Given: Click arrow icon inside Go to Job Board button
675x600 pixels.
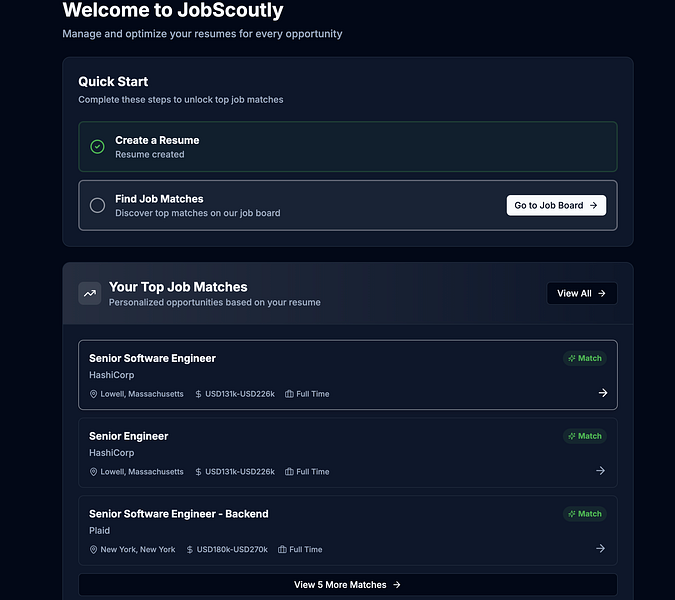Looking at the screenshot, I should 594,206.
